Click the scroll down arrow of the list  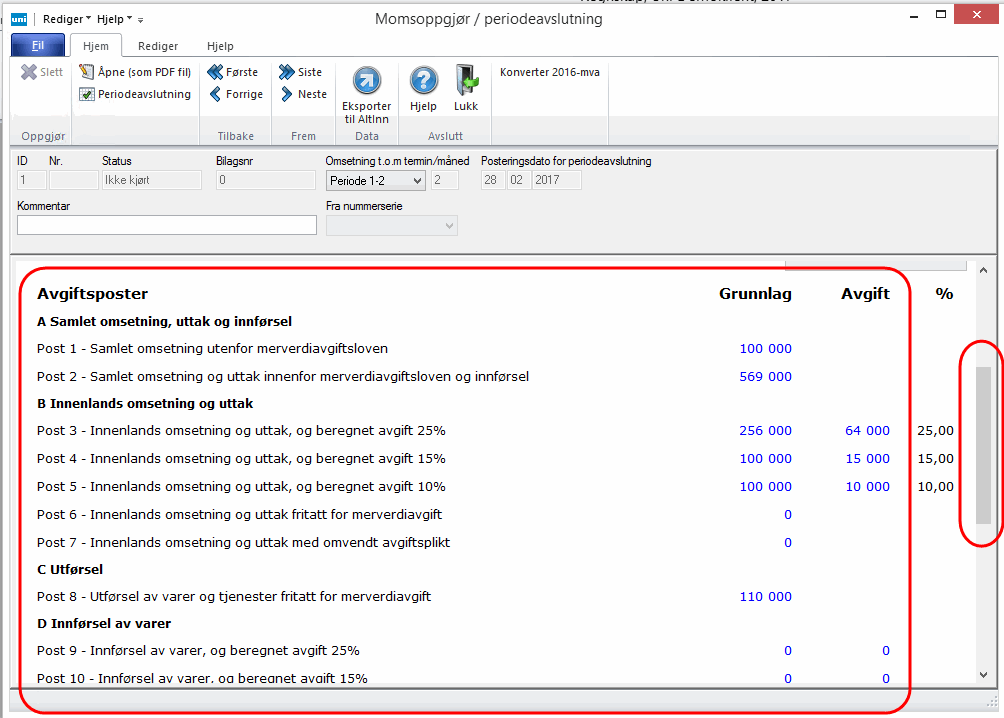click(983, 675)
